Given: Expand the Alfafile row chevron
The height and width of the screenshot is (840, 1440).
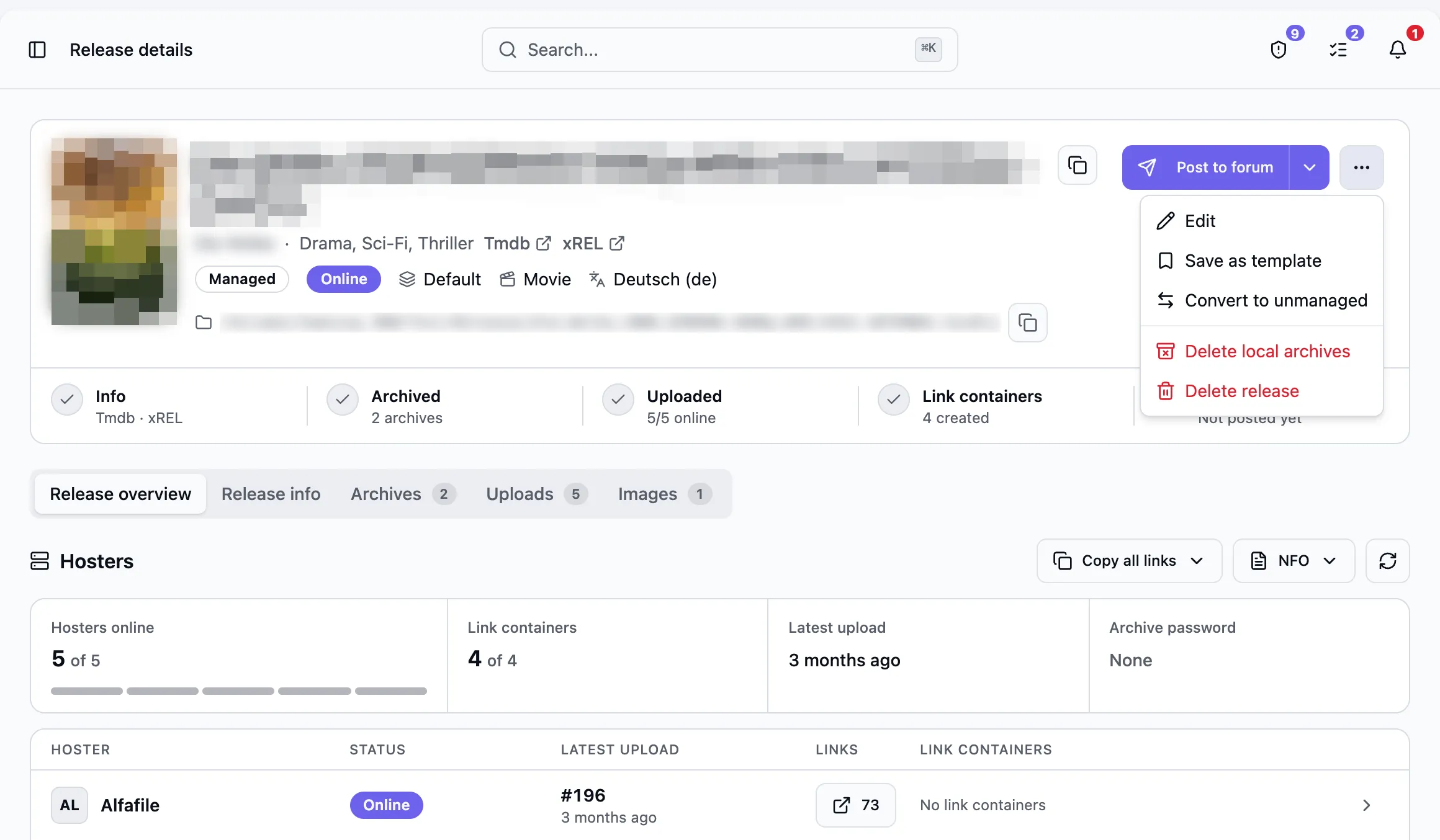Looking at the screenshot, I should coord(1367,805).
